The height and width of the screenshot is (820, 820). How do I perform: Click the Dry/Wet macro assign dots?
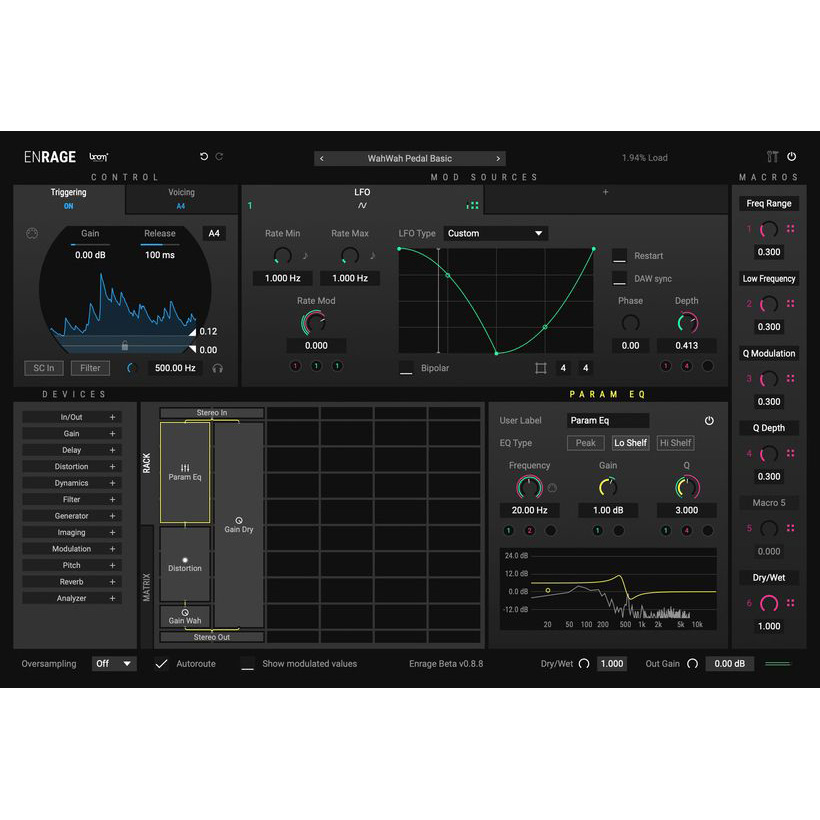[x=791, y=603]
